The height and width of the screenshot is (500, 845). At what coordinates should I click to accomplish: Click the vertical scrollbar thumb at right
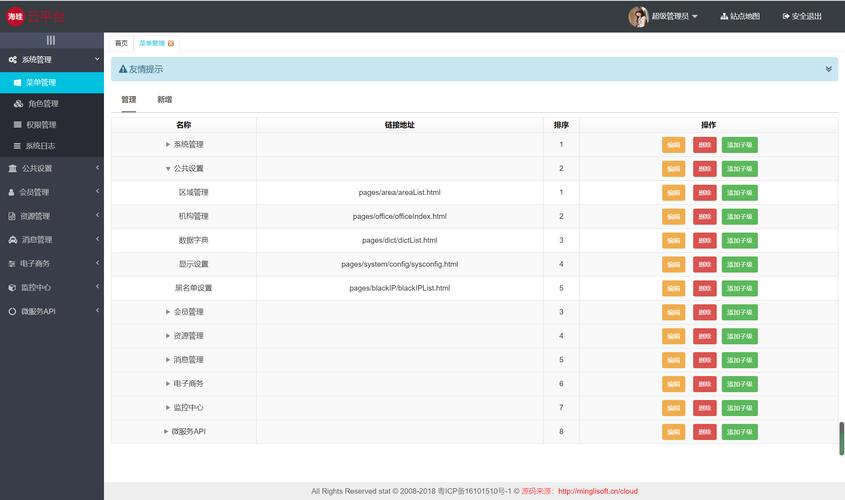tap(841, 439)
